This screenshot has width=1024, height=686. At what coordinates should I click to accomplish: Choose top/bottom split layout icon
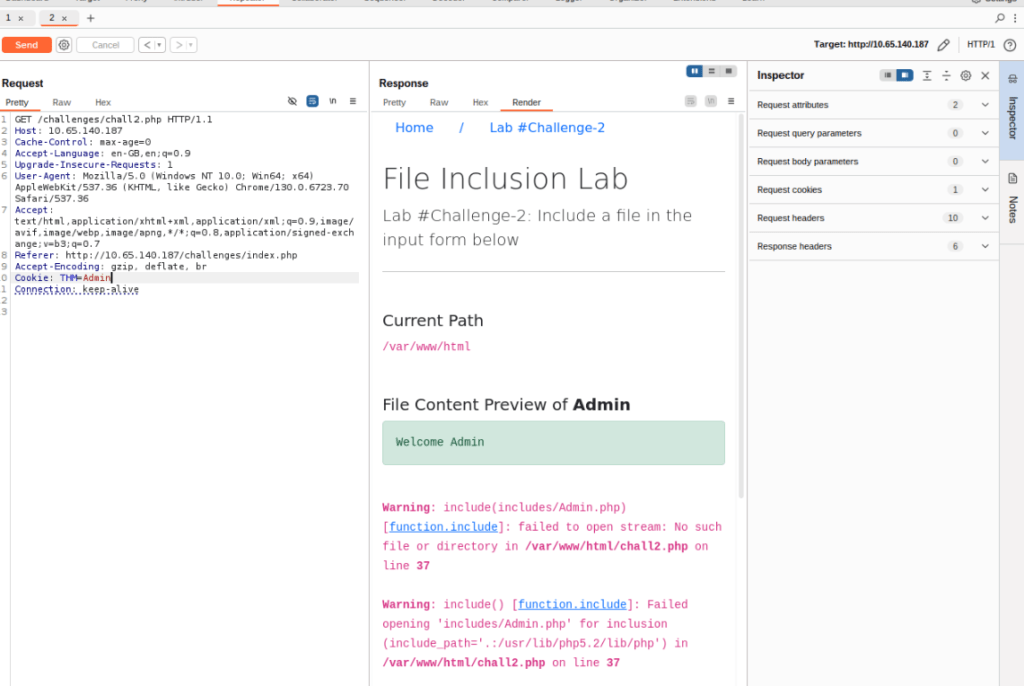coord(712,71)
